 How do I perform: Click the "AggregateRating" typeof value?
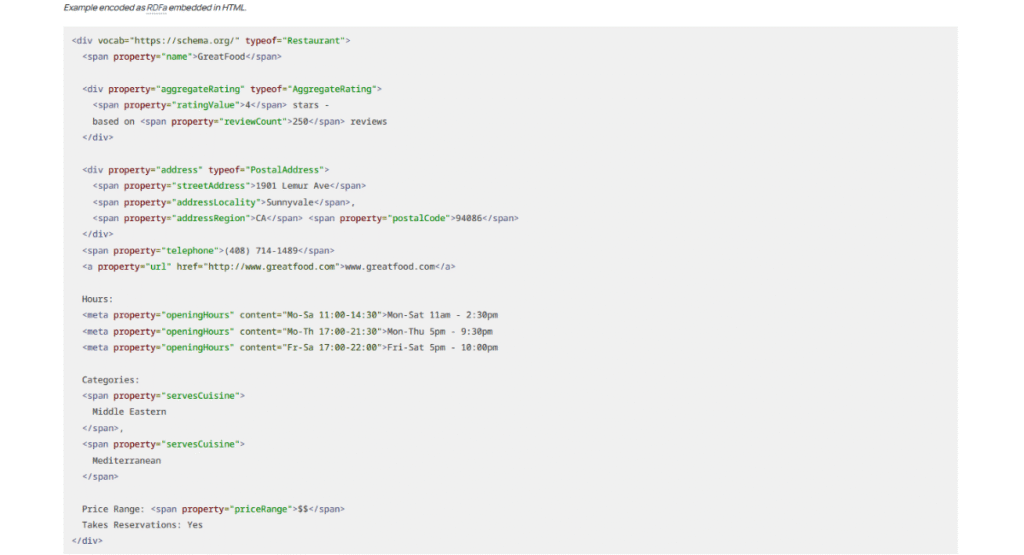333,89
